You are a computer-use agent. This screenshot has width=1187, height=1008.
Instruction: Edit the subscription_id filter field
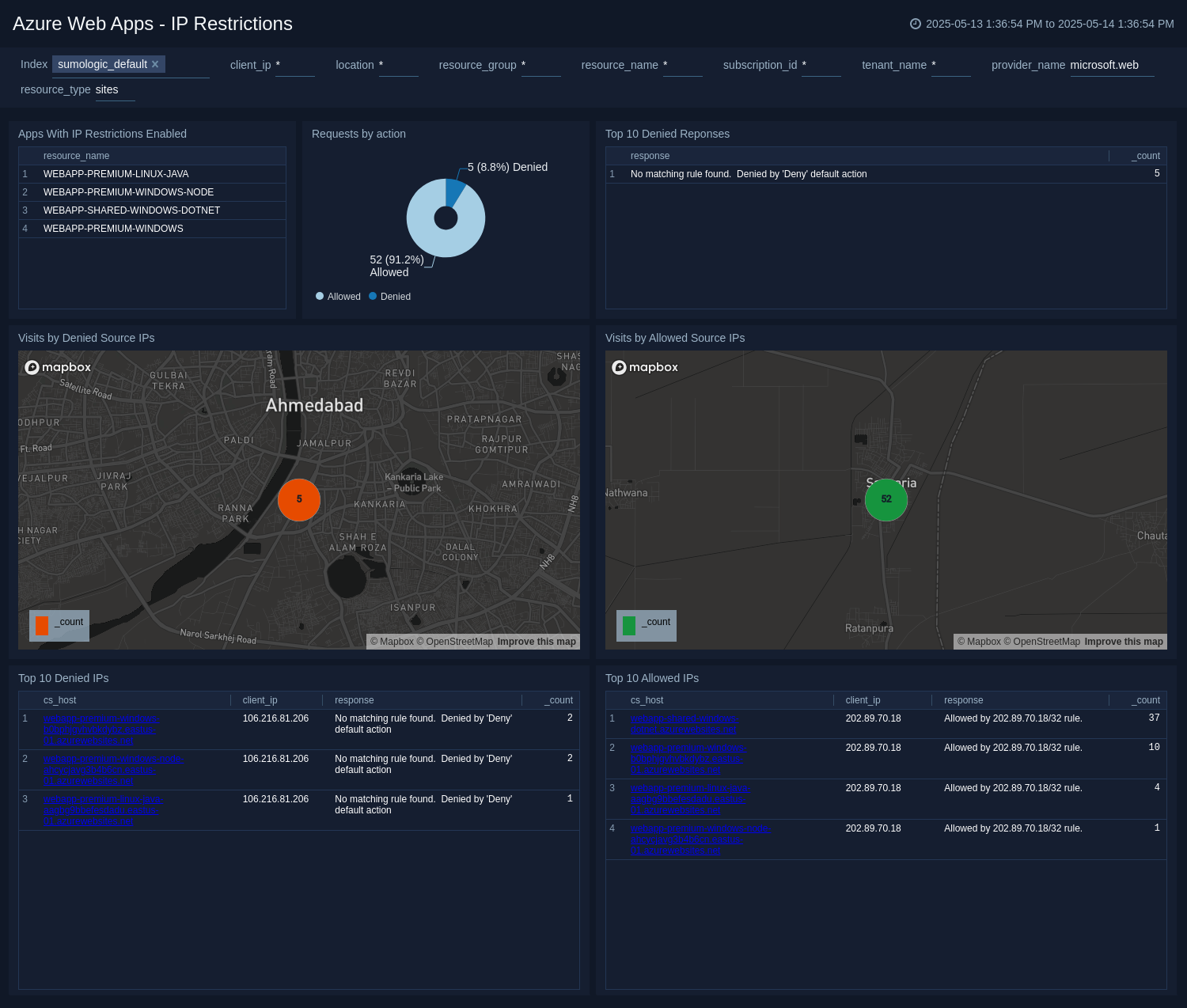click(821, 65)
